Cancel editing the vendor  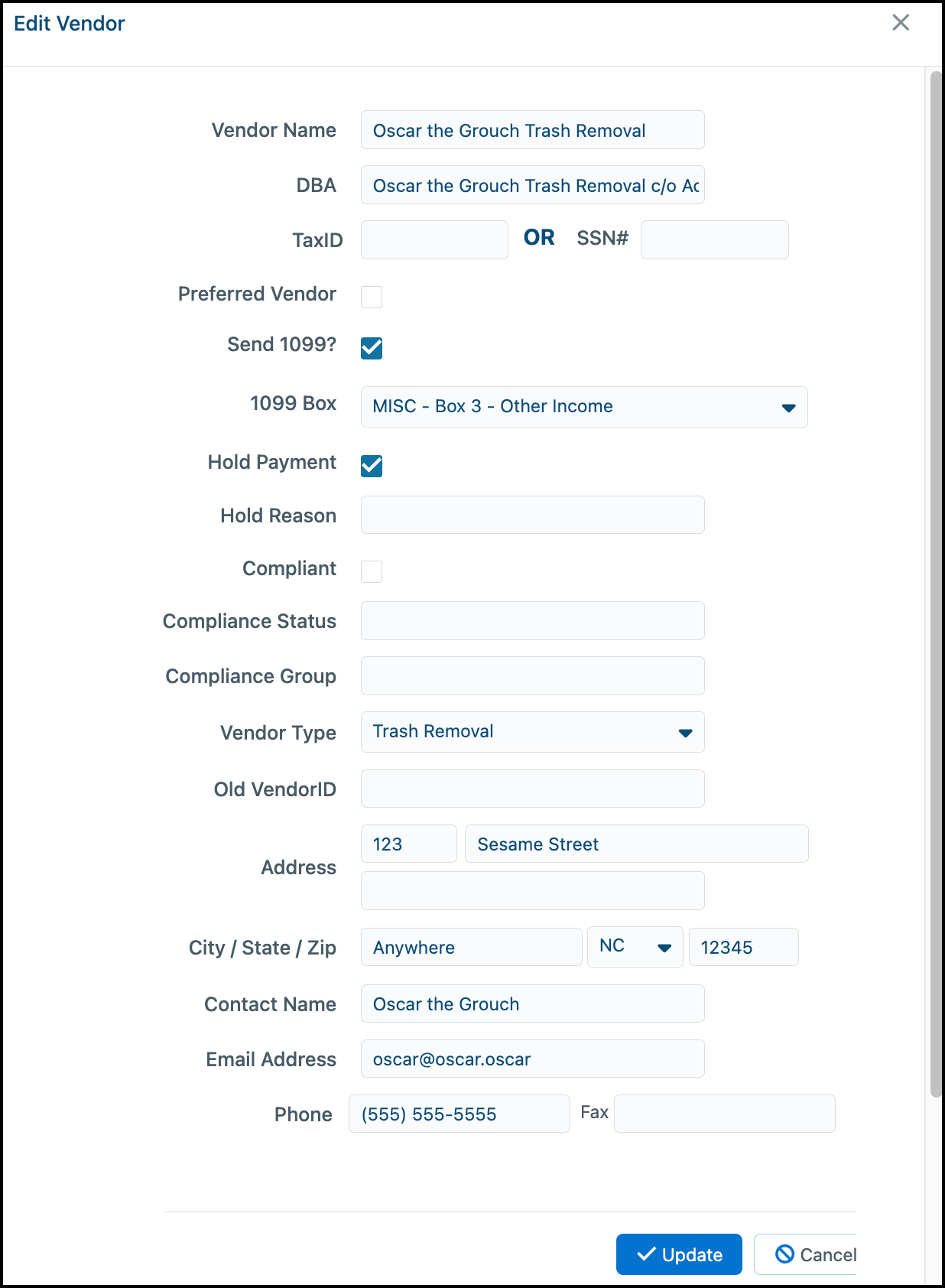pos(805,1254)
